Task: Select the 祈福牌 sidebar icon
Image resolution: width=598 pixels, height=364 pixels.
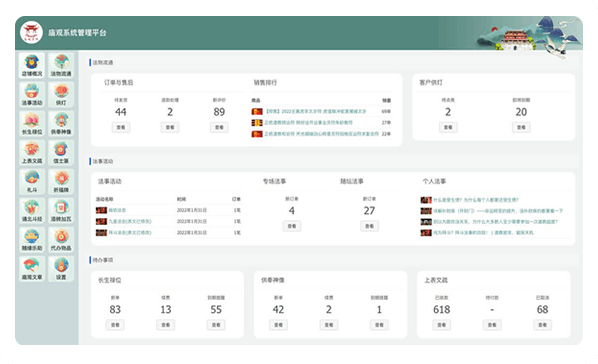Action: point(61,182)
